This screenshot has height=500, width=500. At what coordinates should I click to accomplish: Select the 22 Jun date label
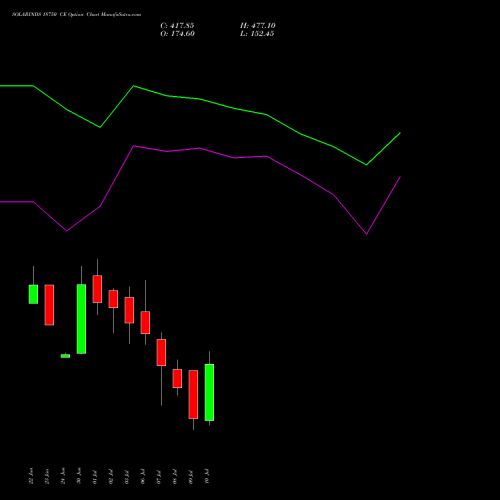pos(31,476)
